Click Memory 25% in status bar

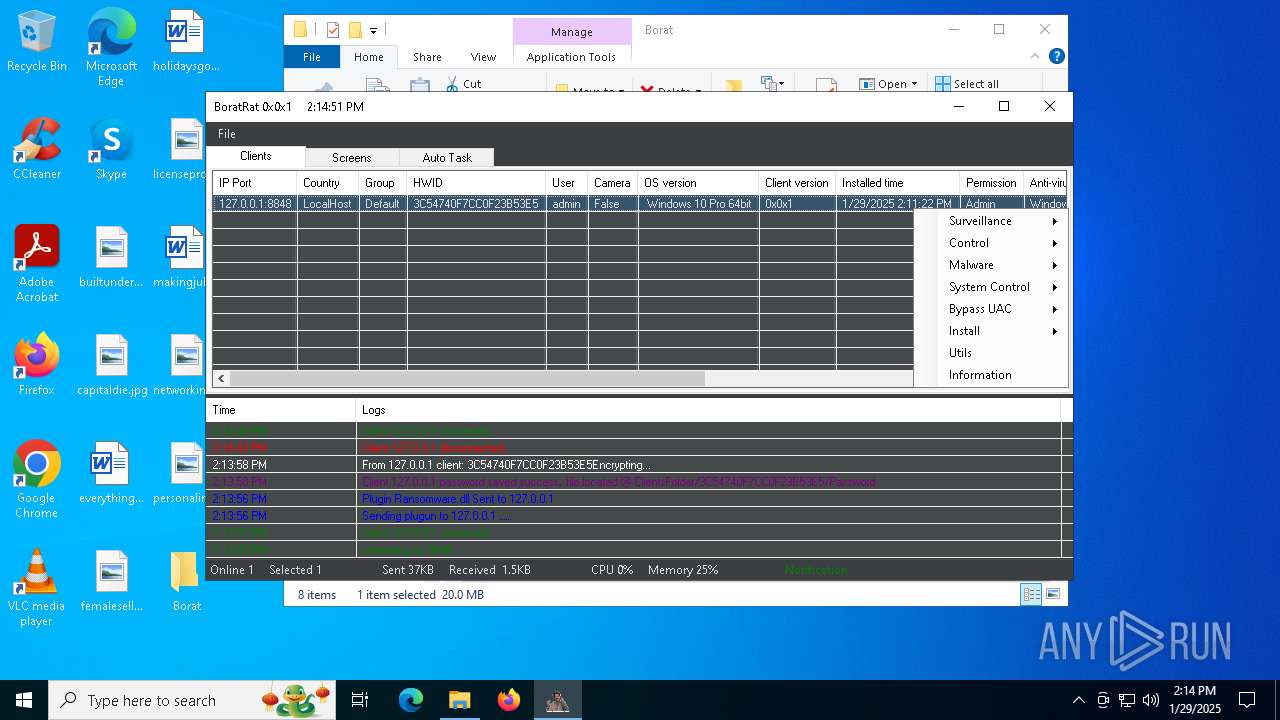click(x=683, y=570)
